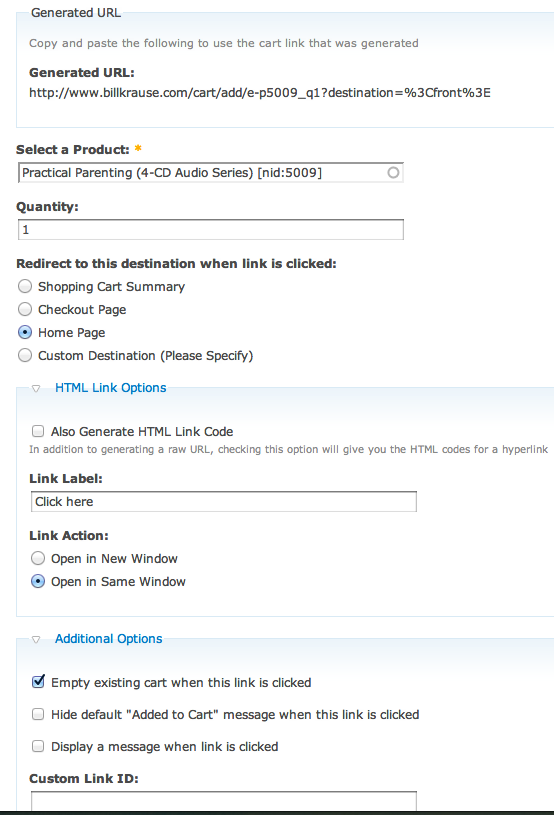Focus the Link Label input box
Viewport: 554px width, 815px height.
tap(223, 502)
